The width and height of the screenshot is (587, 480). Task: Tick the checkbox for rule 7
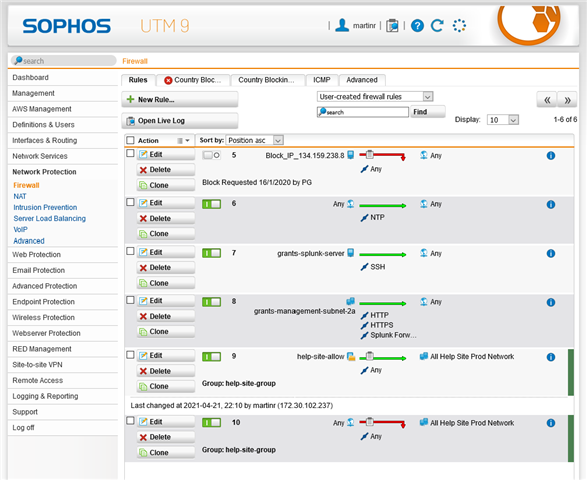point(130,251)
